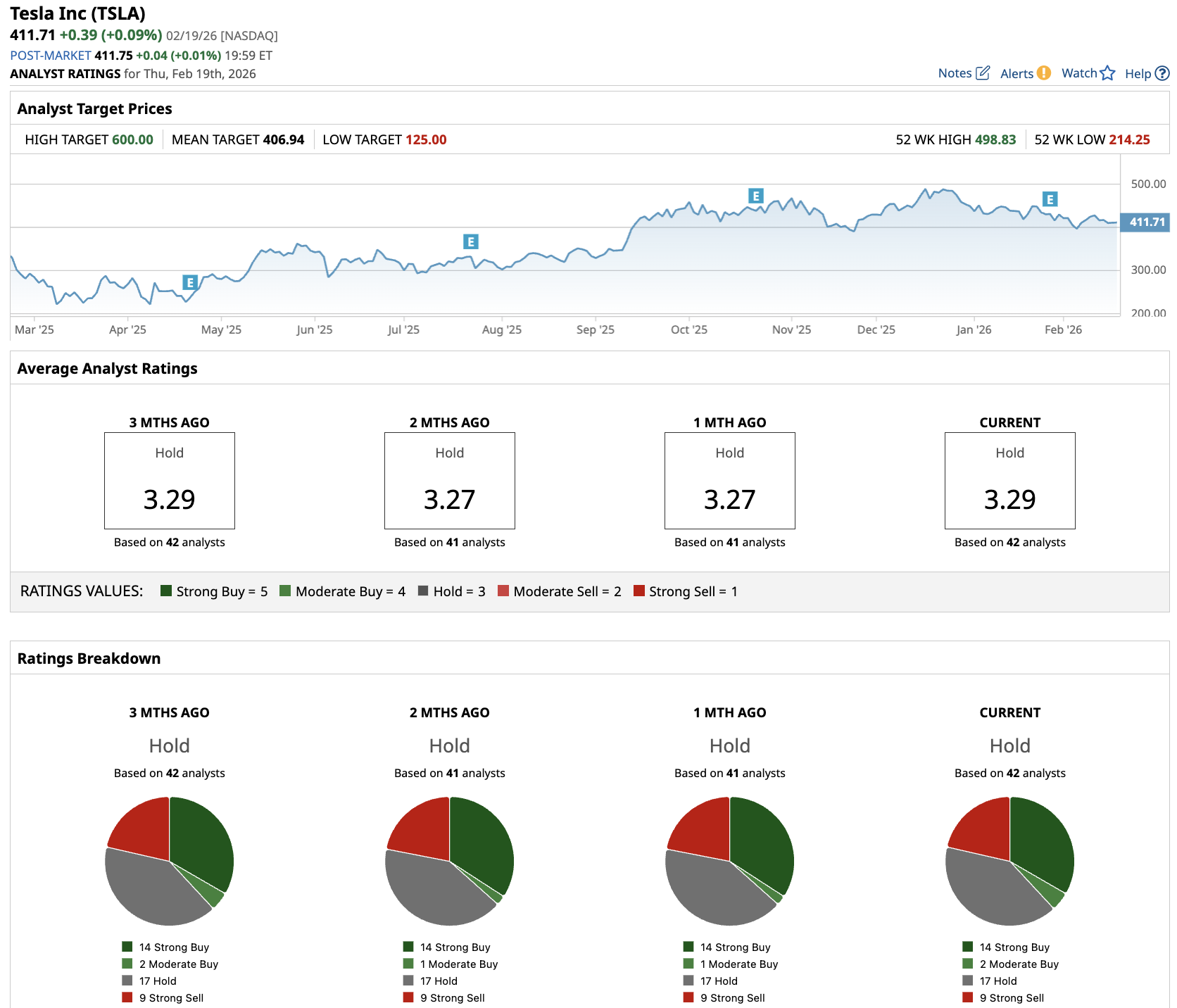Click the Moderate Buy = 4 color swatch

click(285, 591)
